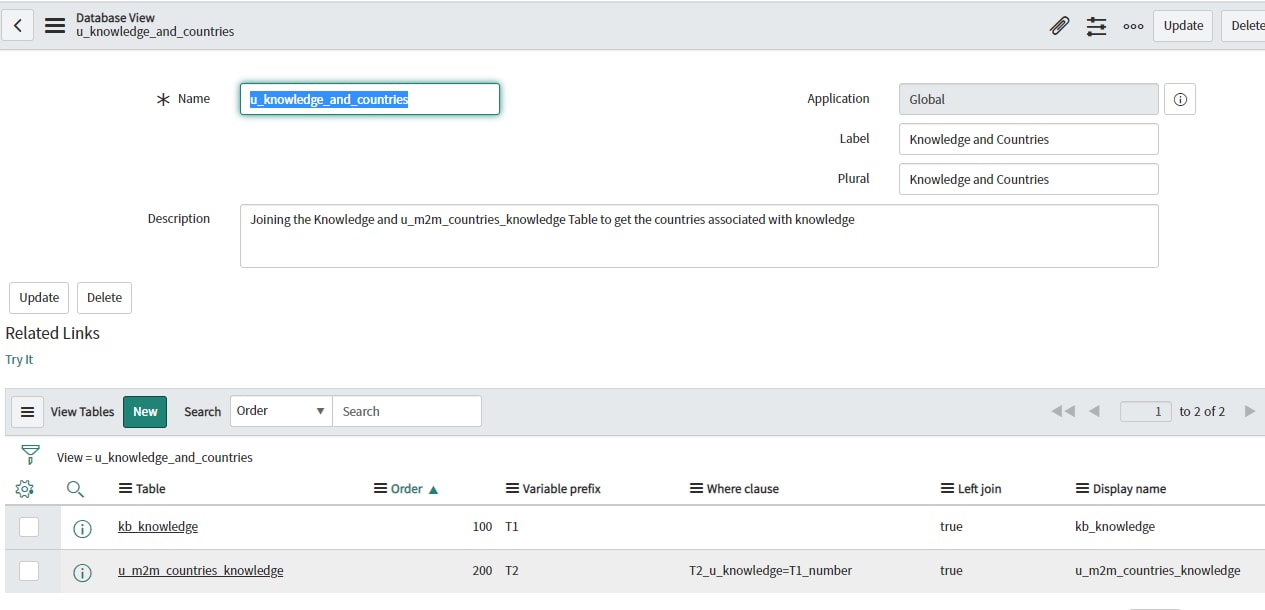The width and height of the screenshot is (1265, 610).
Task: Click the Display name column header
Action: [x=1130, y=489]
